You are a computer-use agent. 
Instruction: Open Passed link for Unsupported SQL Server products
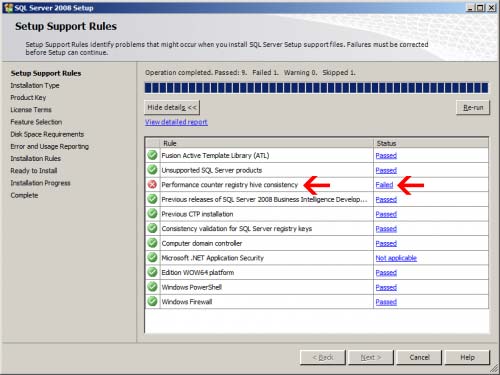coord(386,170)
